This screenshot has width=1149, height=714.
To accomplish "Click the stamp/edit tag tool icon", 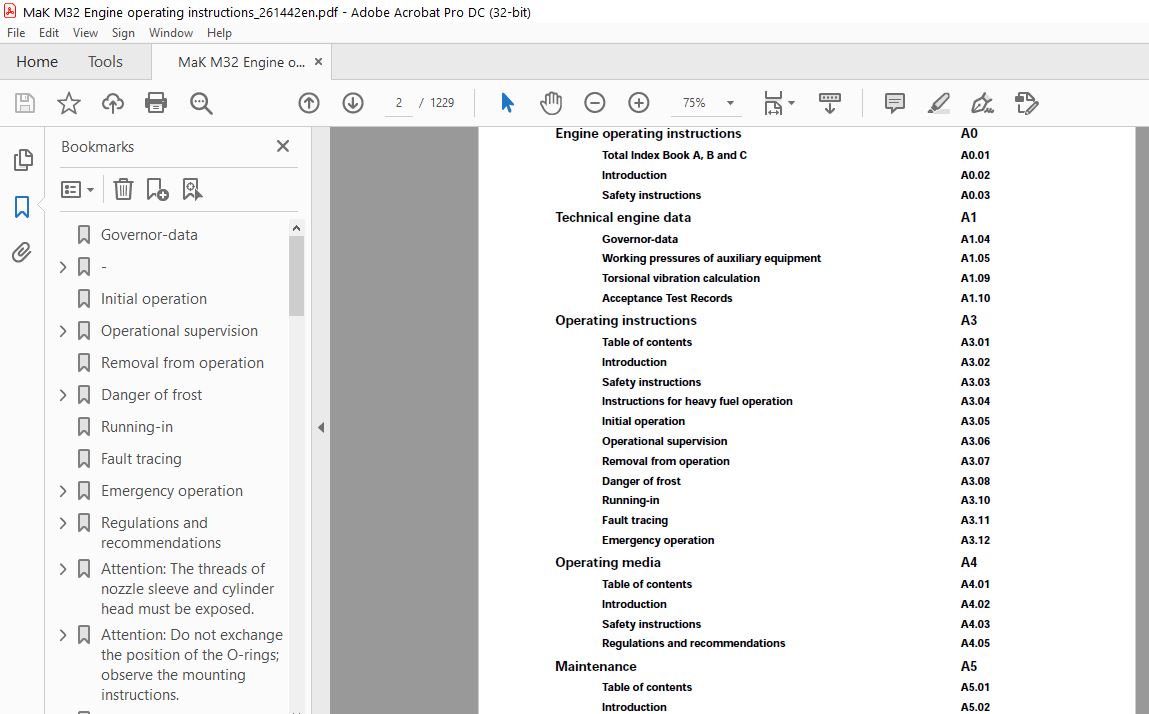I will (1027, 103).
